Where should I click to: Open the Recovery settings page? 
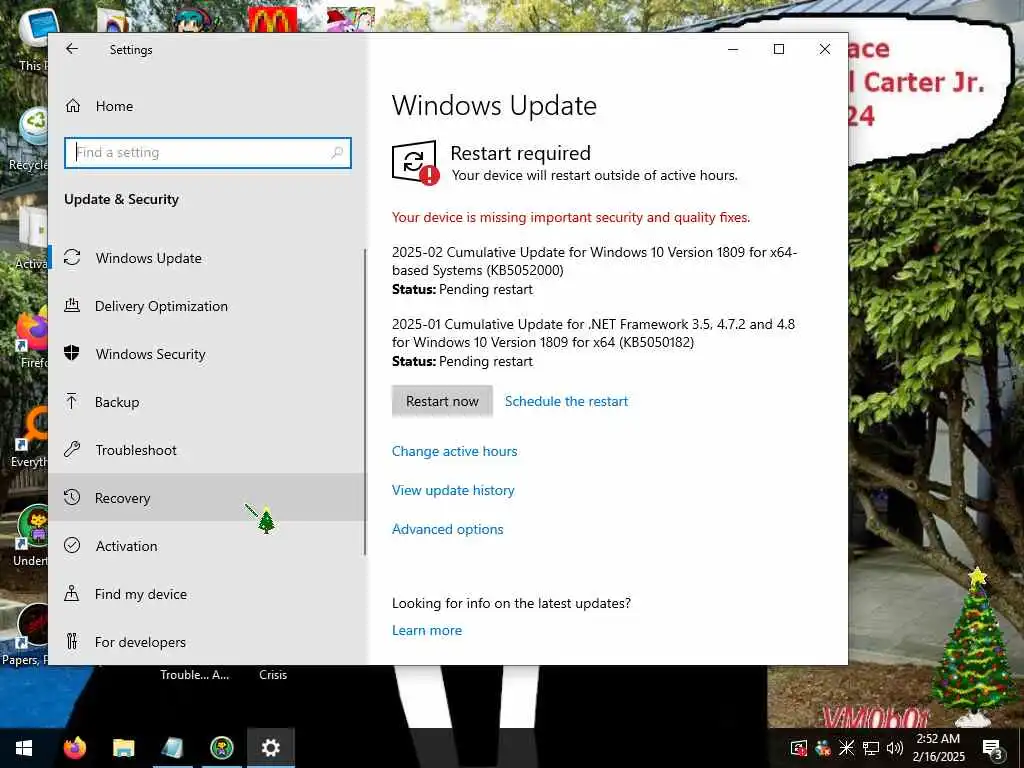(208, 498)
